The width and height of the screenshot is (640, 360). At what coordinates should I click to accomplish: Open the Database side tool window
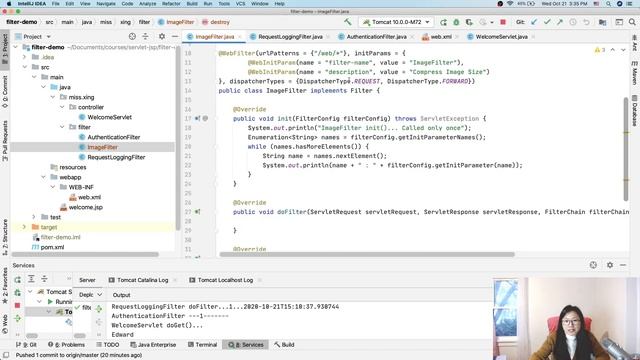635,111
